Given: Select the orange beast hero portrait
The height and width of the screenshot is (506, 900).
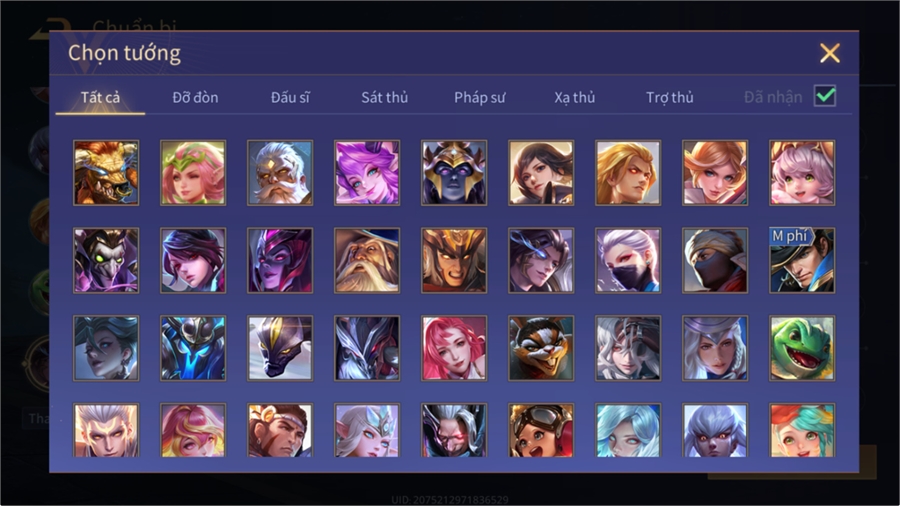Looking at the screenshot, I should click(x=106, y=173).
